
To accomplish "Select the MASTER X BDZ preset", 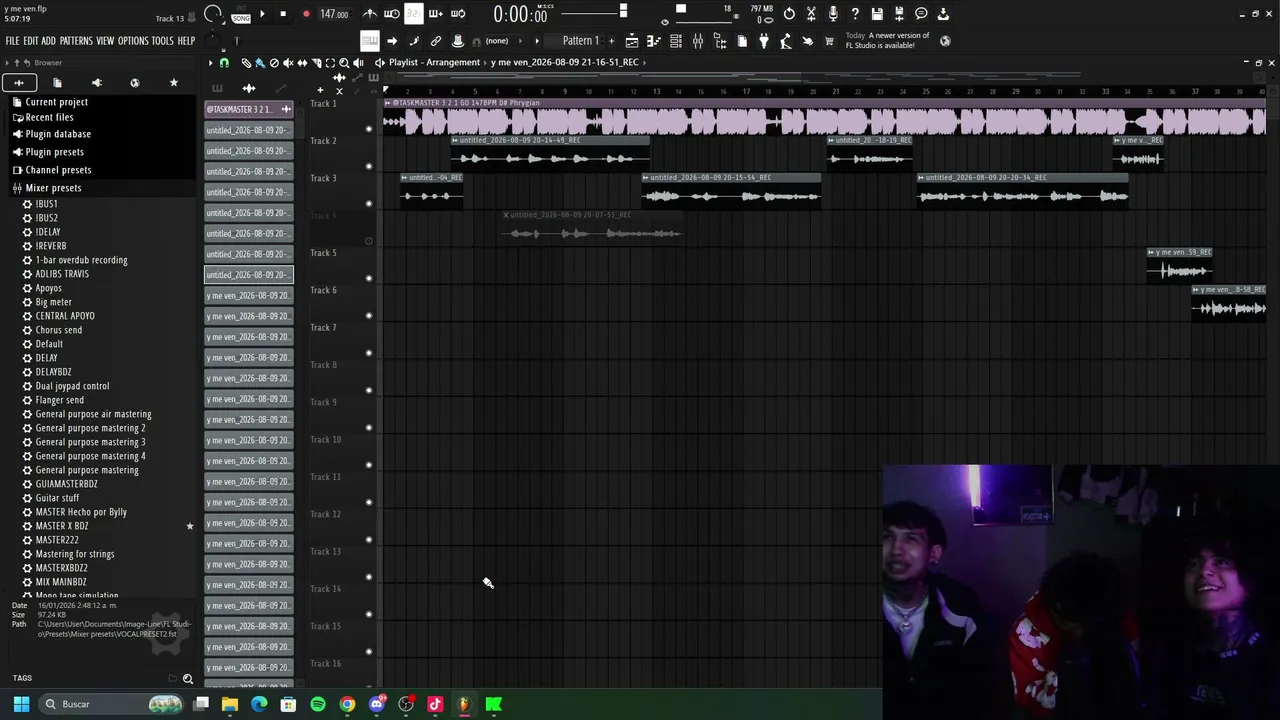I will click(x=62, y=526).
